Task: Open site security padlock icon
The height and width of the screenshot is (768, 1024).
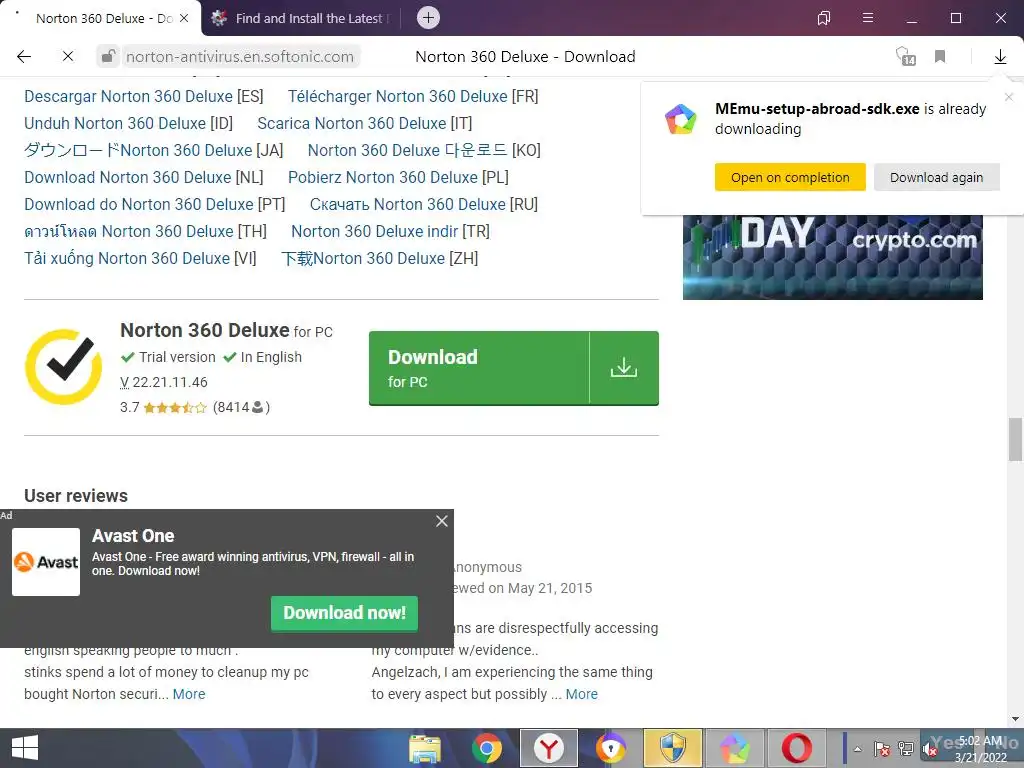Action: 108,57
